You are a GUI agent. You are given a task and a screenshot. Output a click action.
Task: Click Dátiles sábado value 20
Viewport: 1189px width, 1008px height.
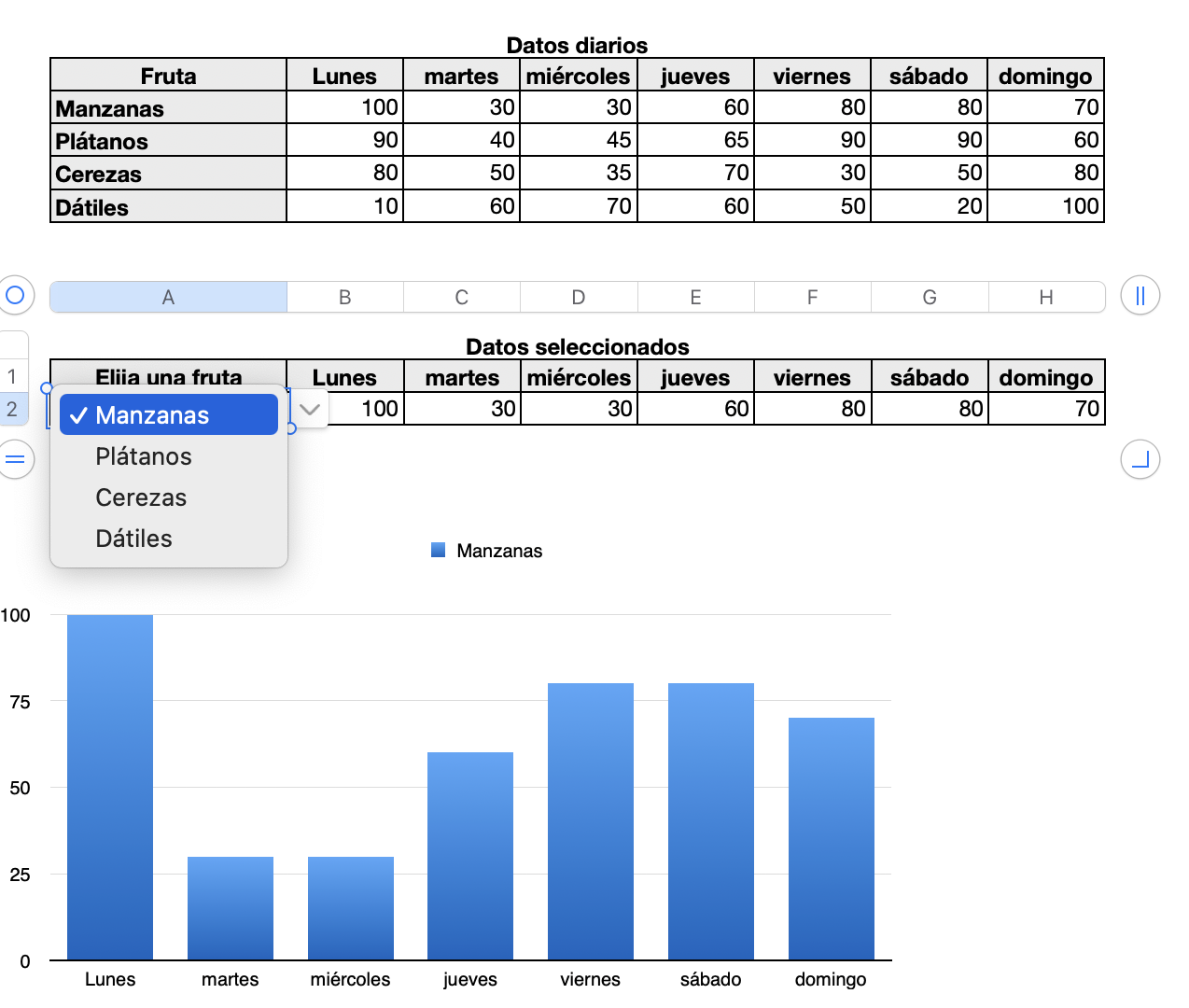coord(930,206)
